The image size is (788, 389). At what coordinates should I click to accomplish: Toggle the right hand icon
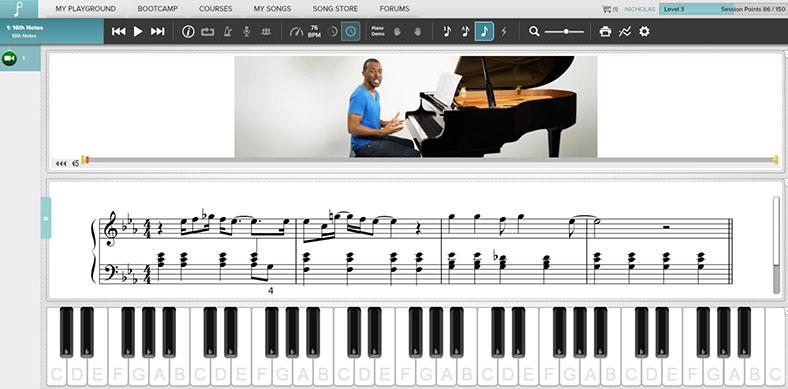[x=417, y=32]
